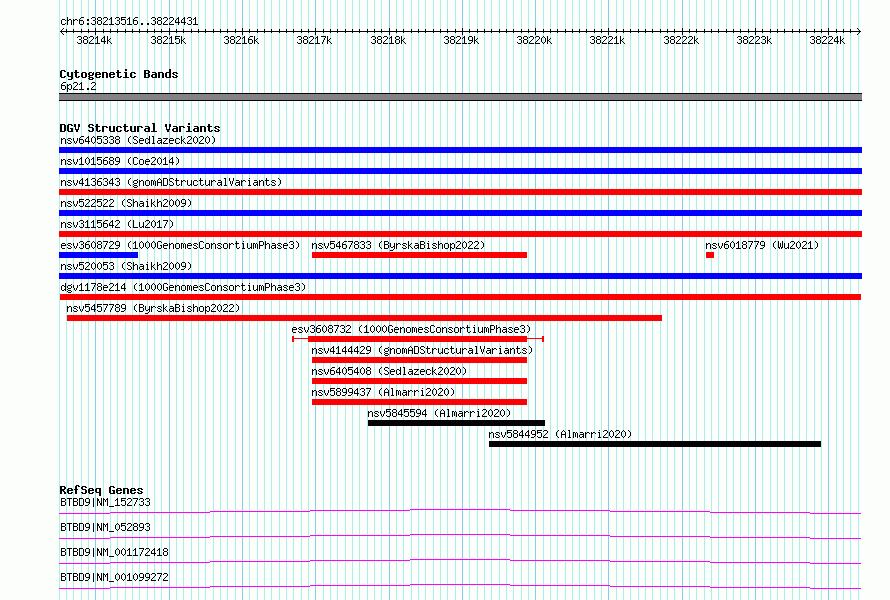Open nsv5467833 (ByrskaBishop2022) label

tap(398, 245)
